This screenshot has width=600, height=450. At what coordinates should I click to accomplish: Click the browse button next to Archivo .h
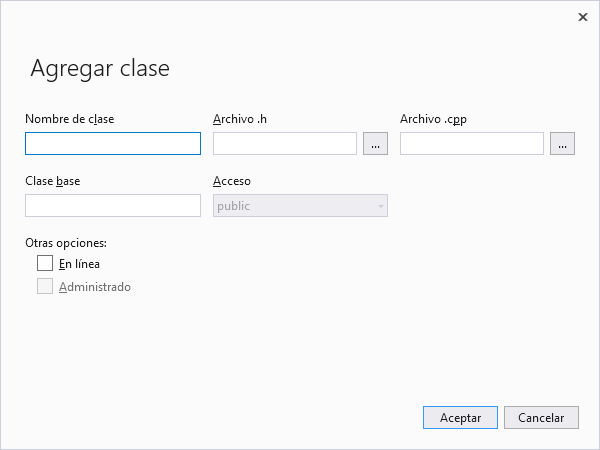375,144
